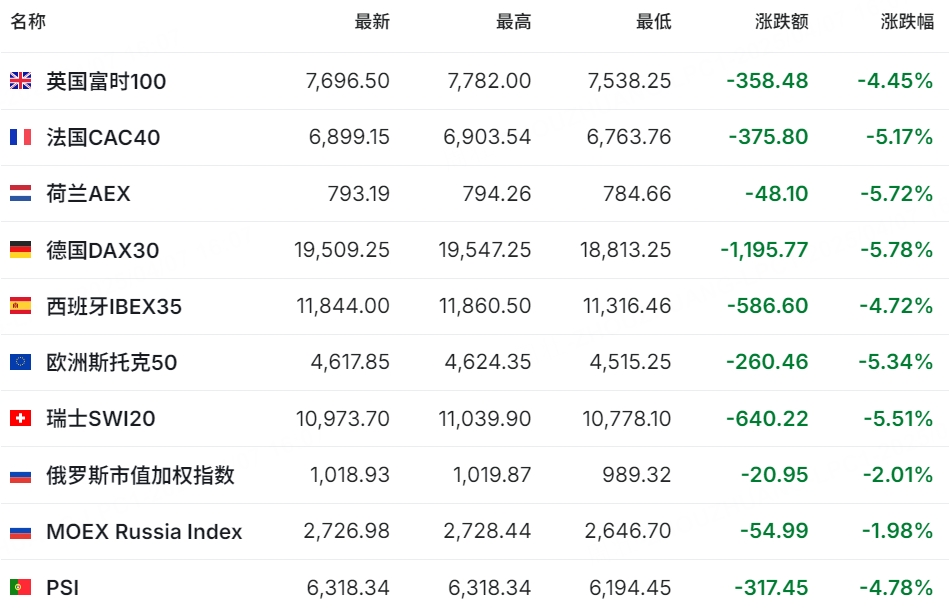Click the German flag icon
949x610 pixels.
[21, 249]
